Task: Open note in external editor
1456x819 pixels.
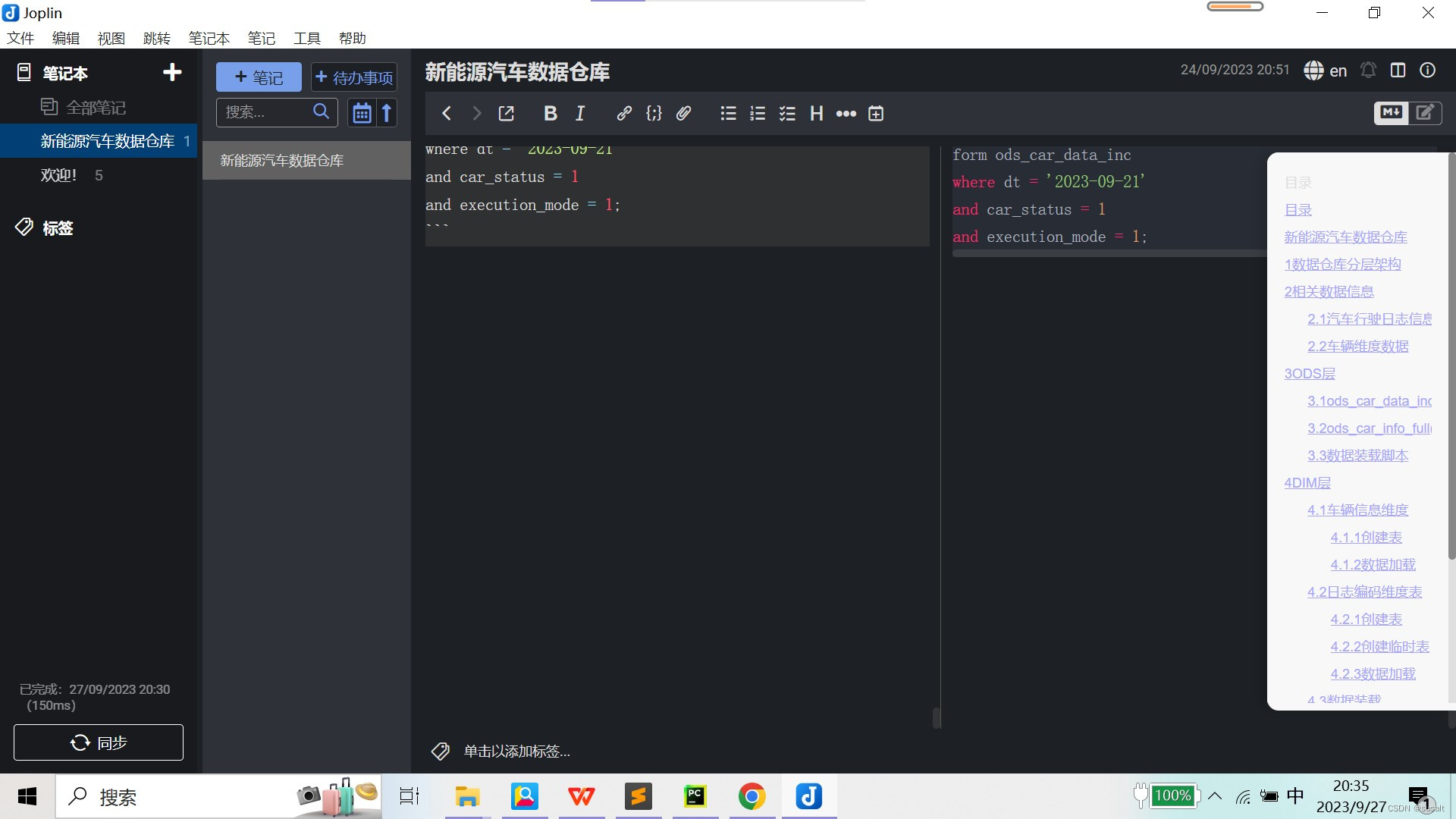Action: click(x=506, y=114)
